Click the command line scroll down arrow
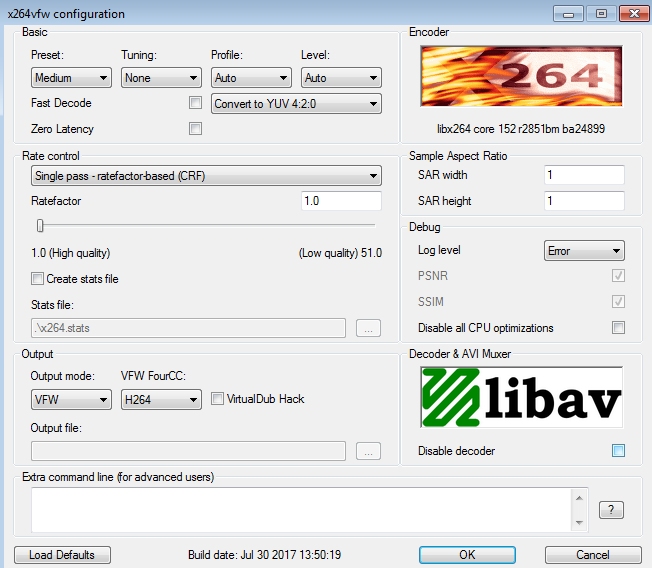Viewport: 652px width, 568px height. (580, 523)
